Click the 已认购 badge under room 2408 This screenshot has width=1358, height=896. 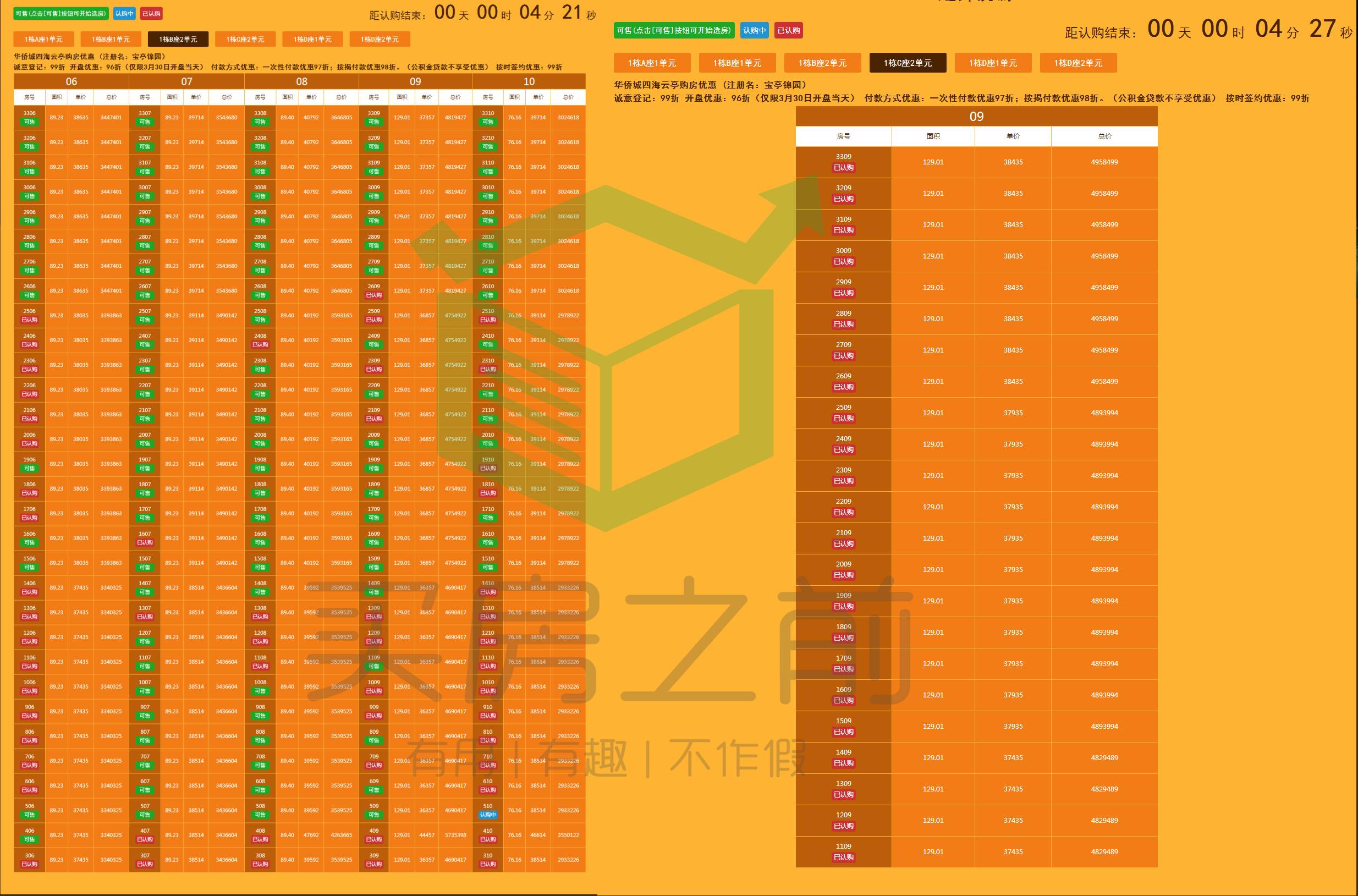pos(260,344)
